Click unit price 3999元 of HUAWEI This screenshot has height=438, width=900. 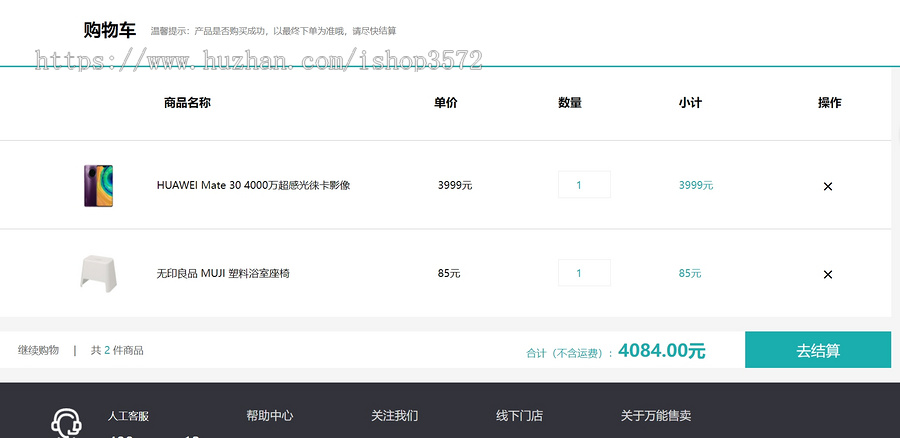tap(455, 185)
